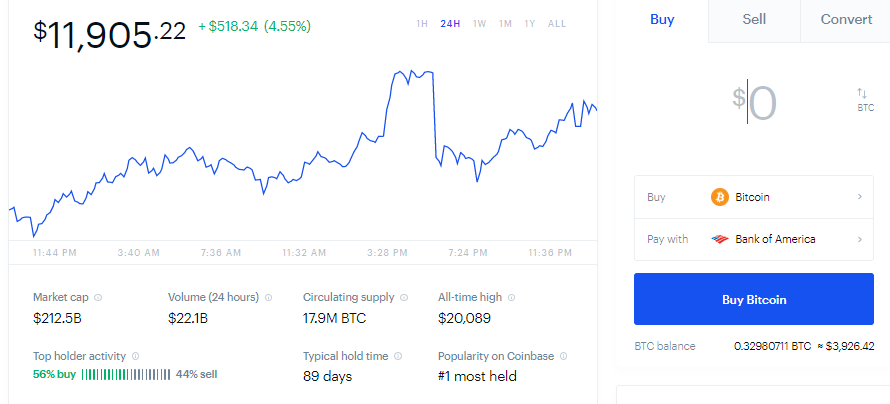Switch to the Convert tab
The height and width of the screenshot is (404, 890).
[x=846, y=20]
